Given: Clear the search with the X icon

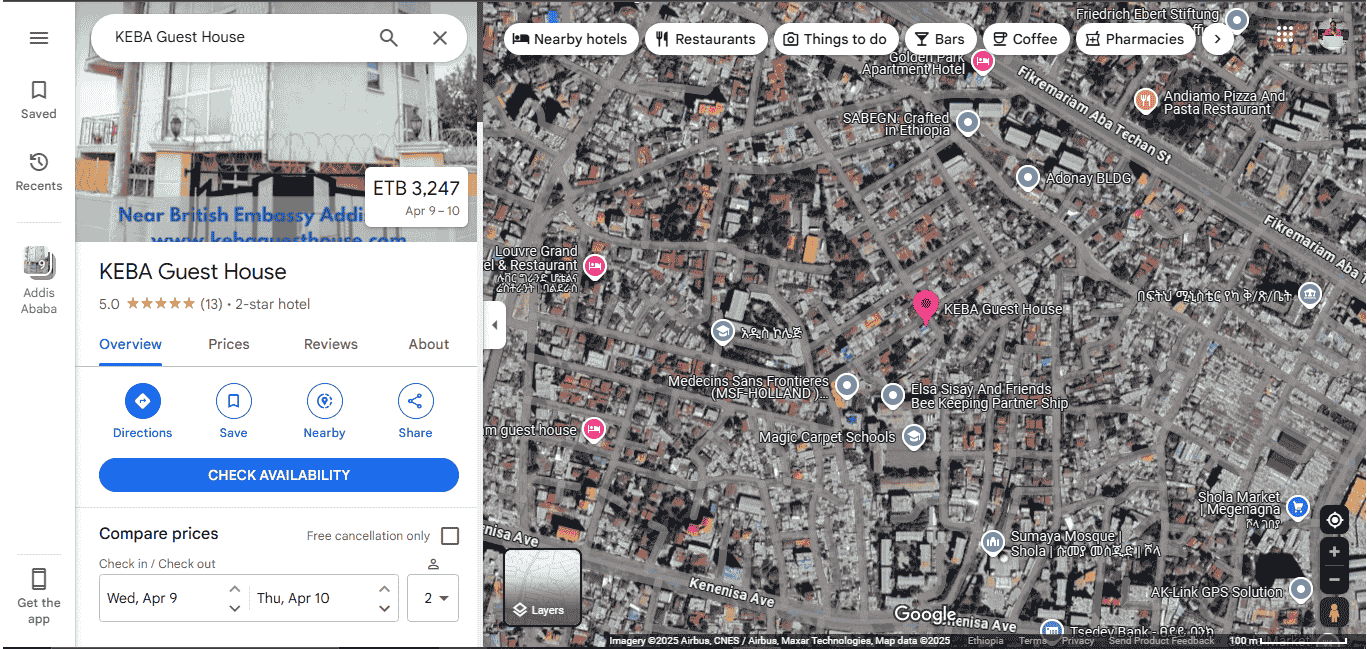Looking at the screenshot, I should (x=440, y=38).
